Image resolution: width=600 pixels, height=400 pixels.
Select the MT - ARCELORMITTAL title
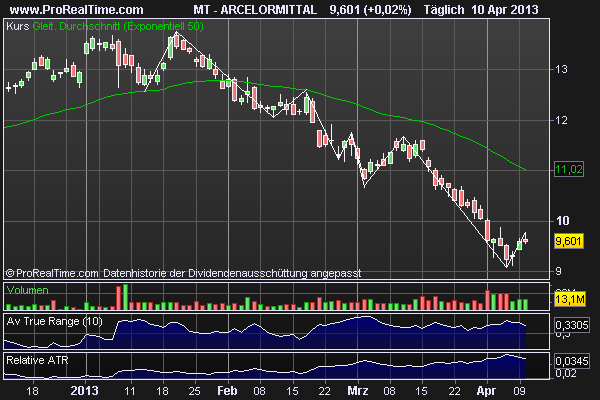tap(255, 10)
